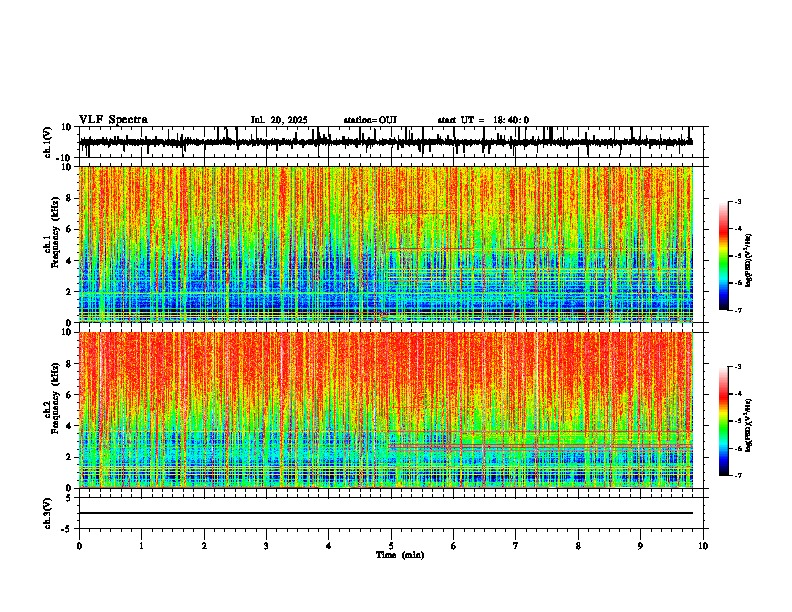This screenshot has width=792, height=612.
Task: Click the time axis tick label '6'
Action: 454,546
